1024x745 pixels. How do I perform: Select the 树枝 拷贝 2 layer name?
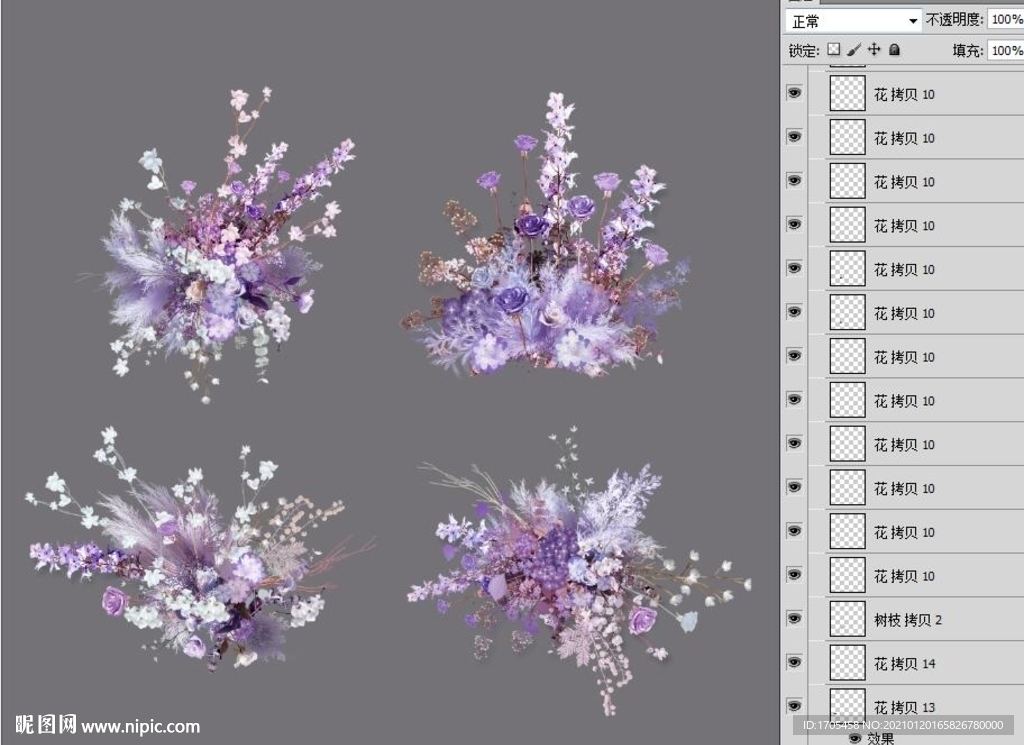[x=908, y=620]
